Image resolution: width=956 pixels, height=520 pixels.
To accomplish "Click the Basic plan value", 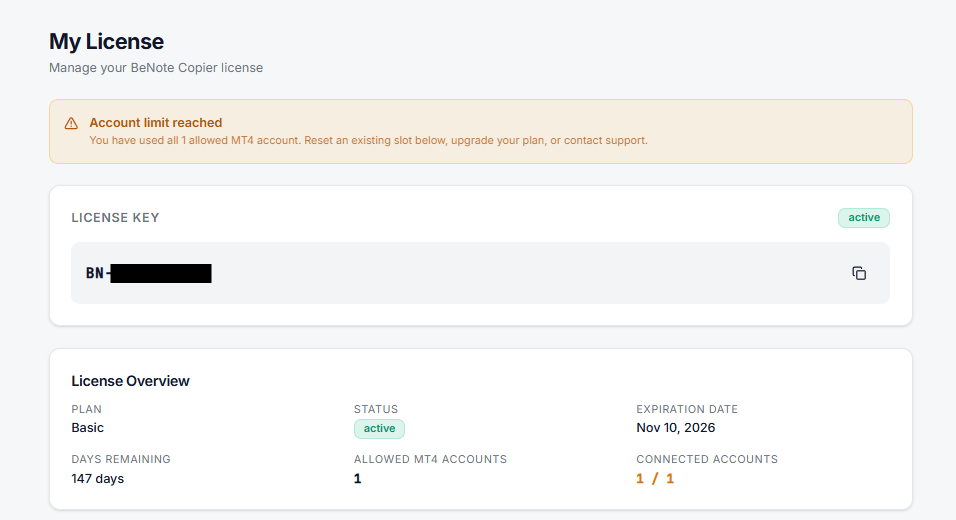I will tap(87, 427).
